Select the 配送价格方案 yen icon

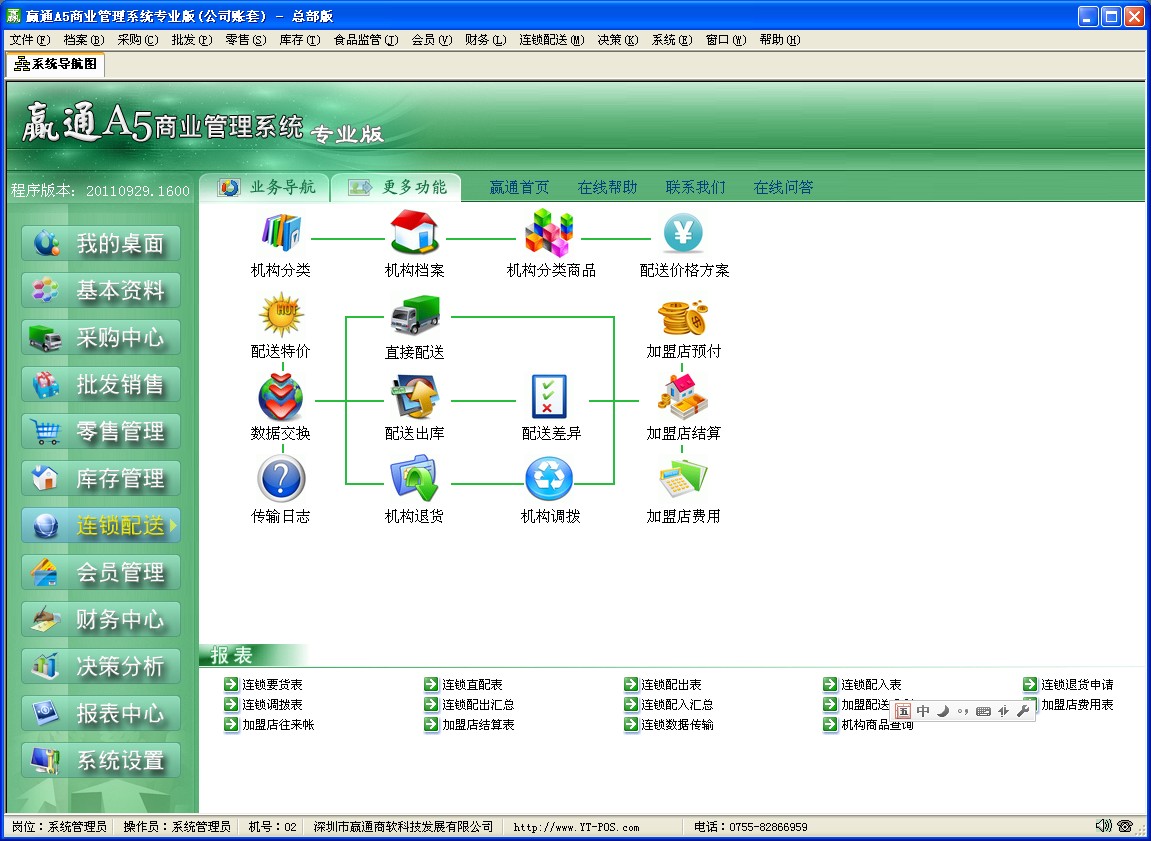click(684, 236)
